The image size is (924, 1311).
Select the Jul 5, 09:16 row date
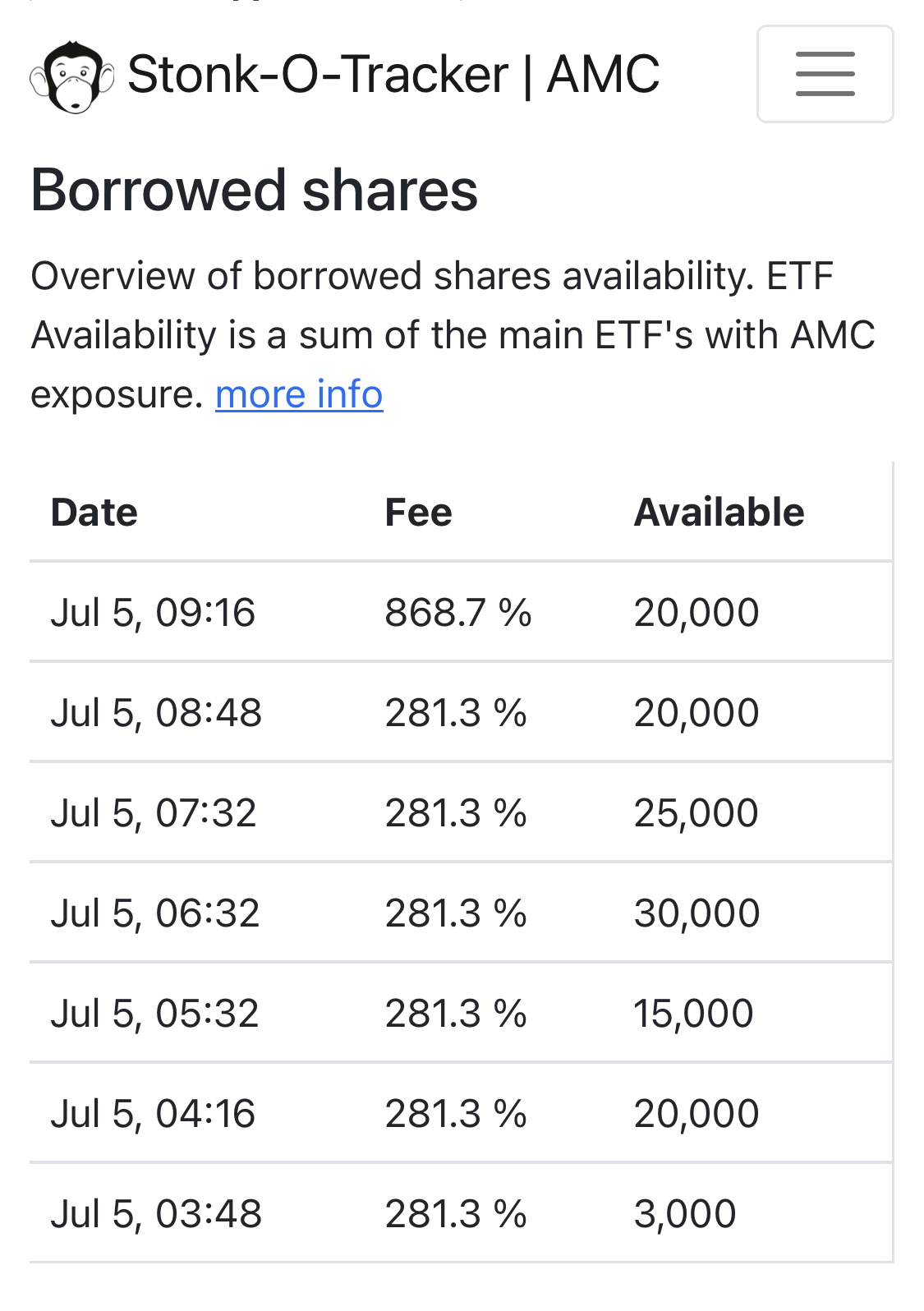(153, 613)
